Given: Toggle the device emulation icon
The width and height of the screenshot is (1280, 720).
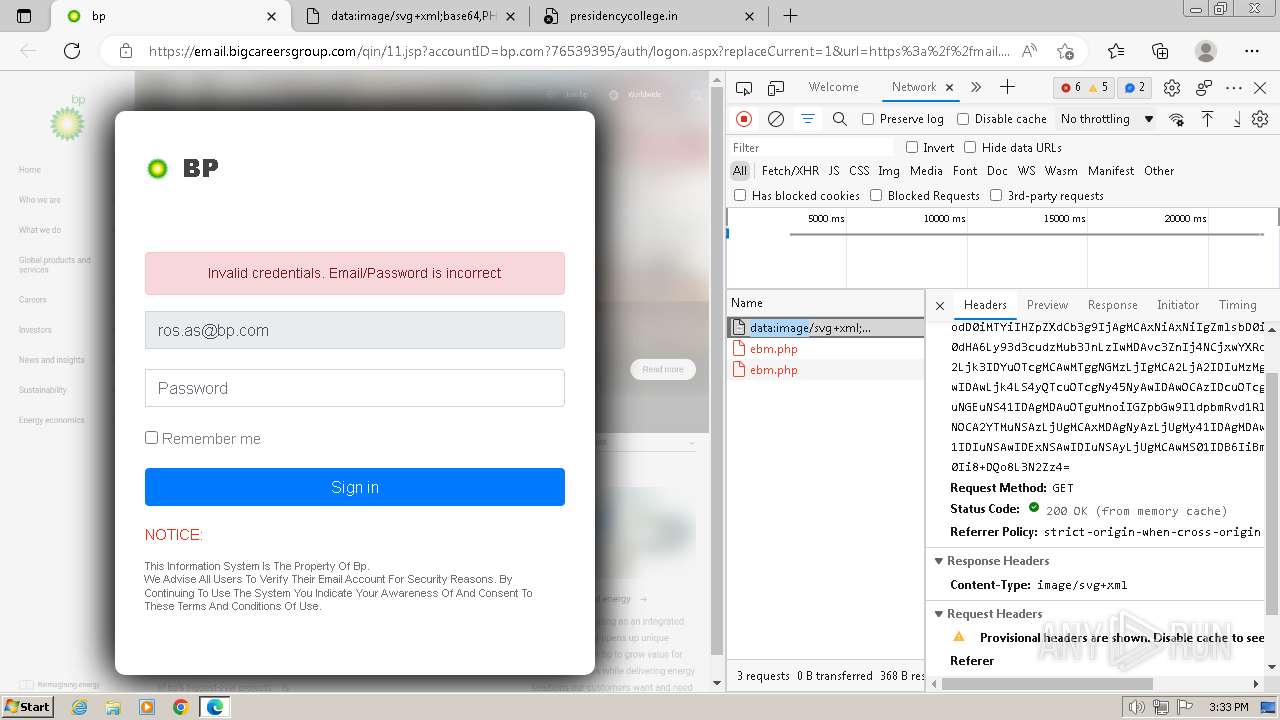Looking at the screenshot, I should click(x=776, y=88).
